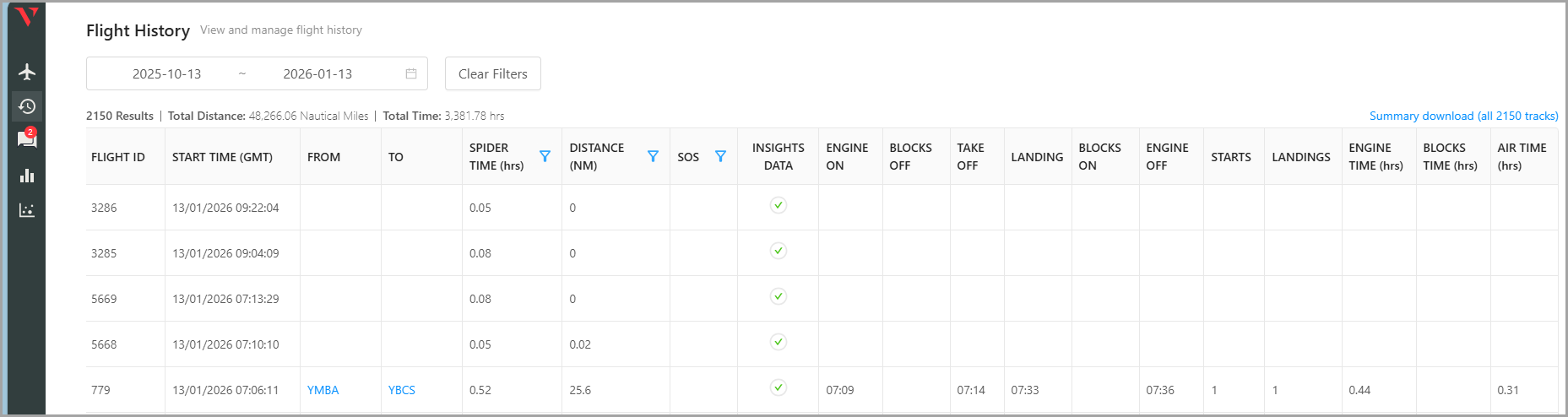Open the Distance (NM) column filter
1568x417 pixels.
653,156
